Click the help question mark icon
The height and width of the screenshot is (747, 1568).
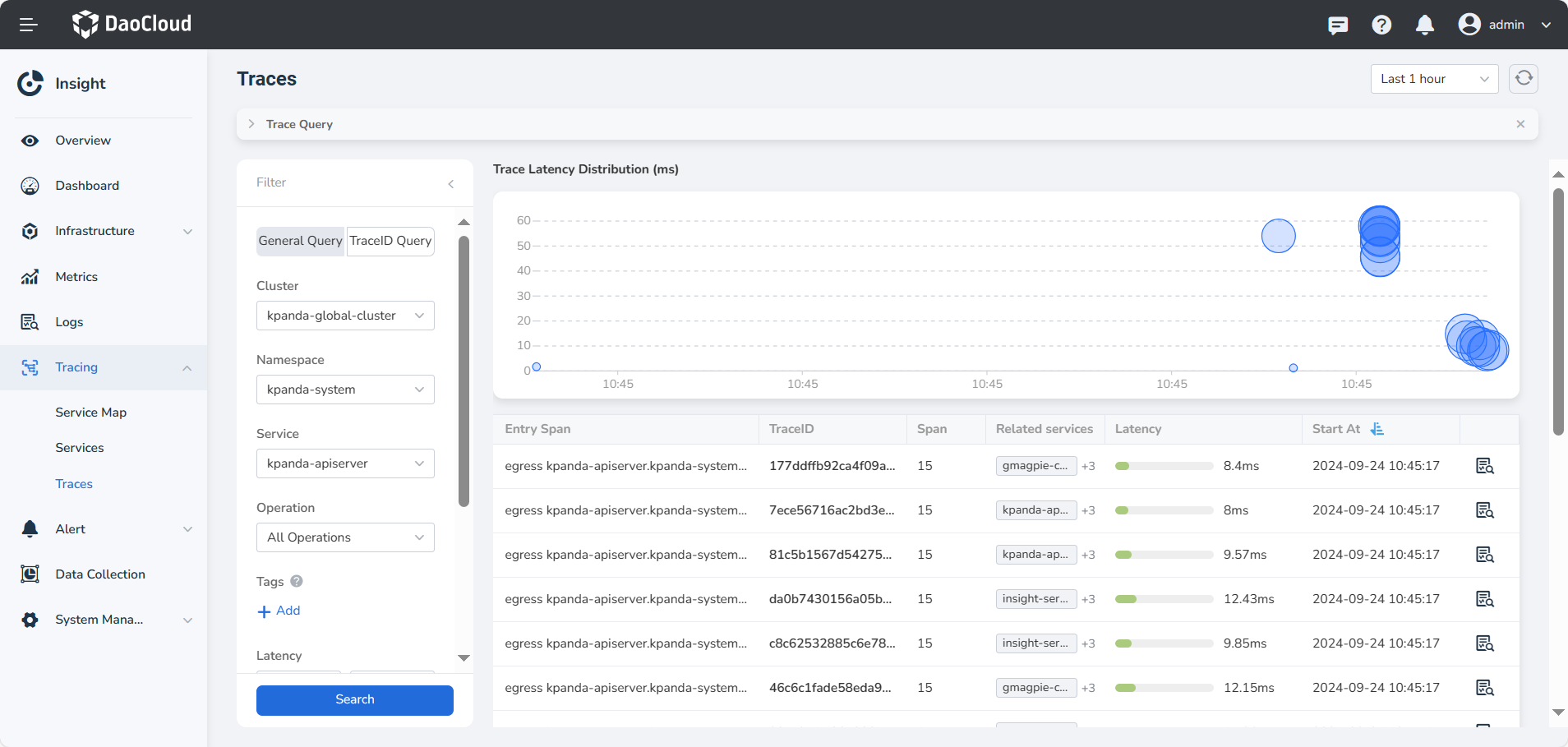coord(1381,25)
